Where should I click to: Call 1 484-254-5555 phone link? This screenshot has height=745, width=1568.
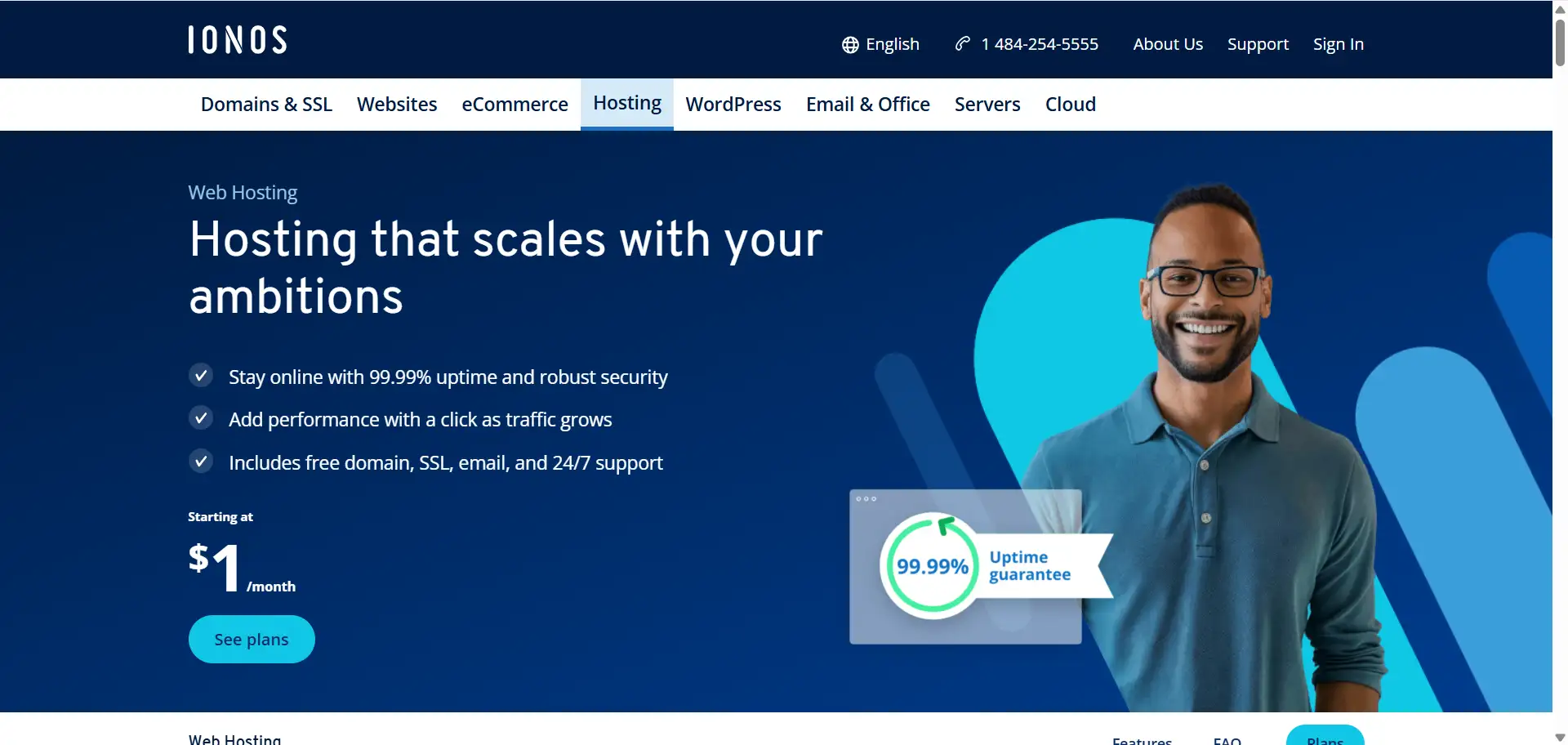click(1040, 44)
